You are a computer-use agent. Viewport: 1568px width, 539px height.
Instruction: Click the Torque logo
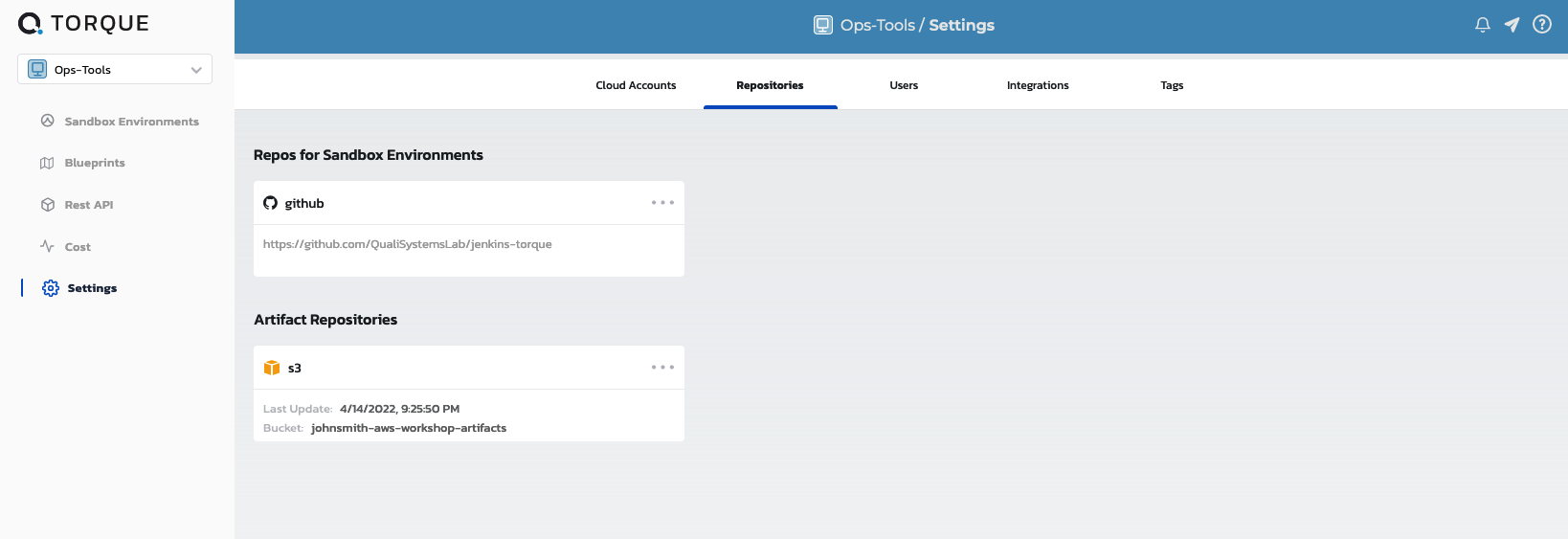(x=83, y=24)
